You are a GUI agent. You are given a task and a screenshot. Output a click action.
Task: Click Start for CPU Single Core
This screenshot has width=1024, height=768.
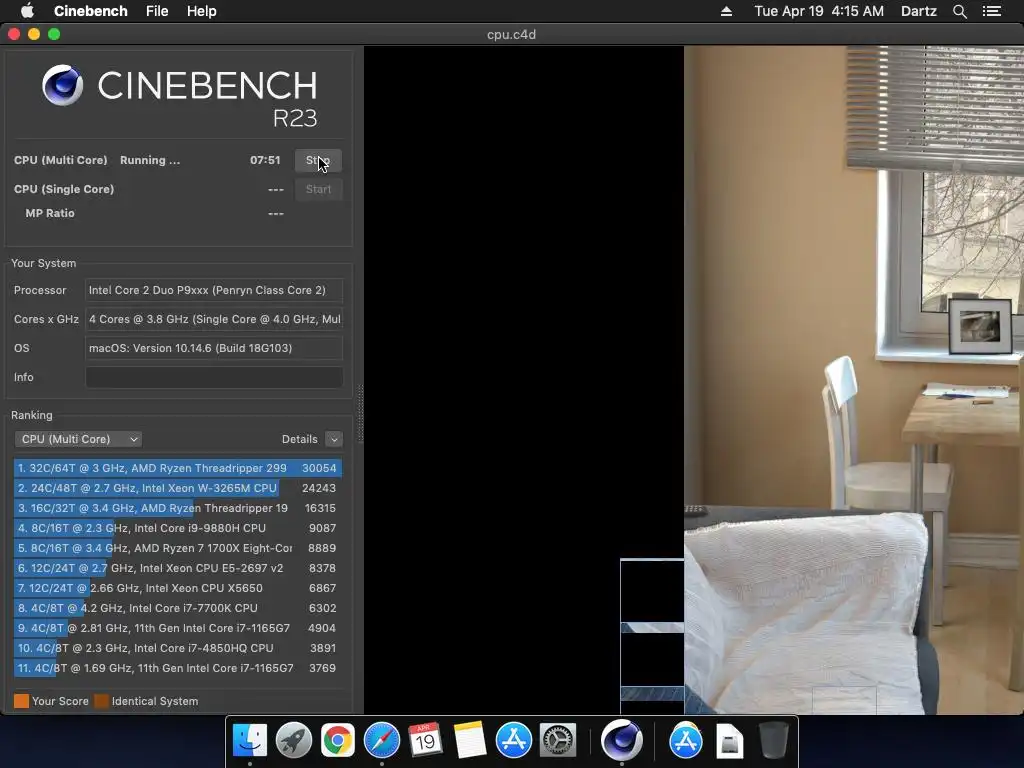[318, 189]
